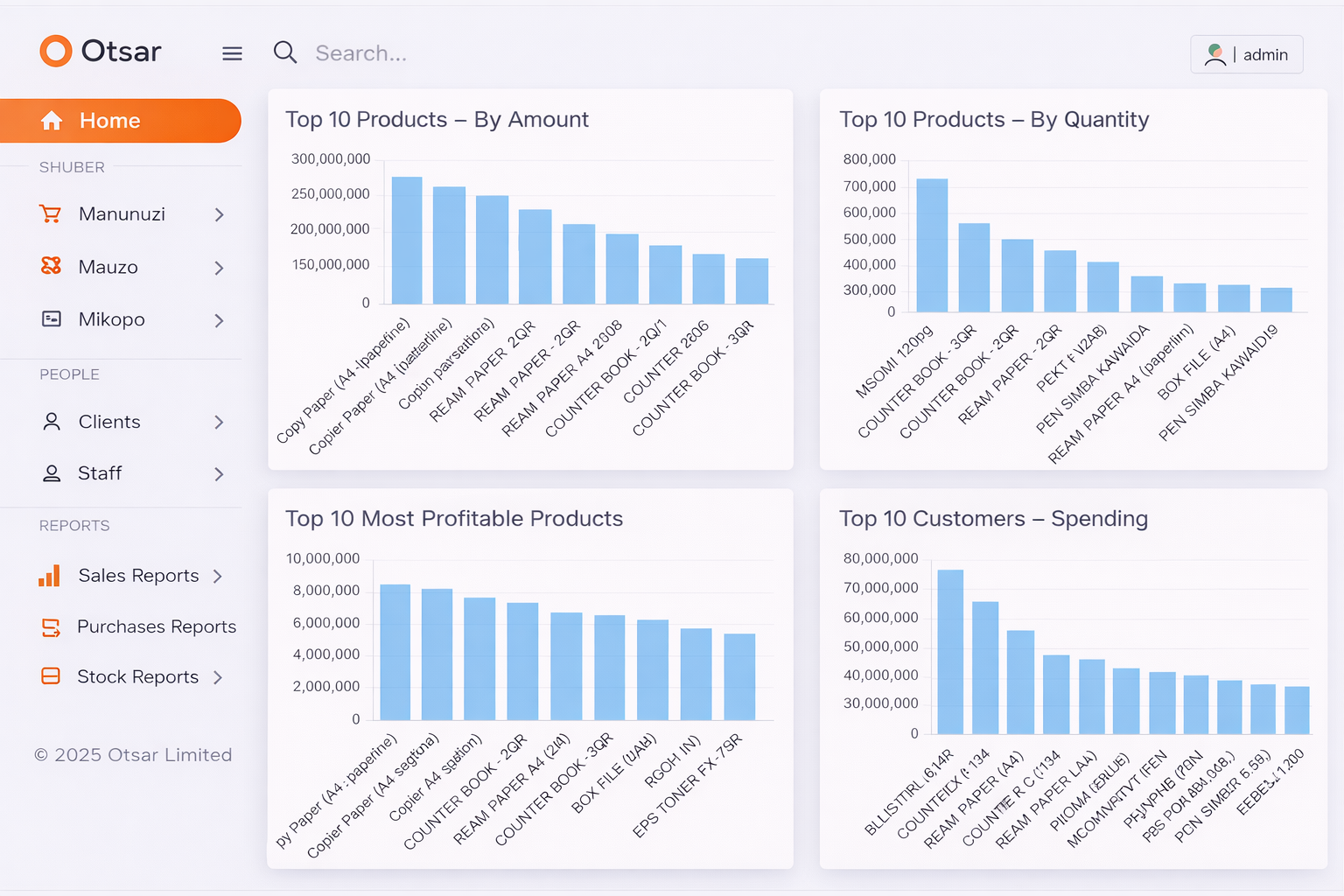Expand the Sales Reports chevron
Image resolution: width=1344 pixels, height=896 pixels.
[x=218, y=576]
